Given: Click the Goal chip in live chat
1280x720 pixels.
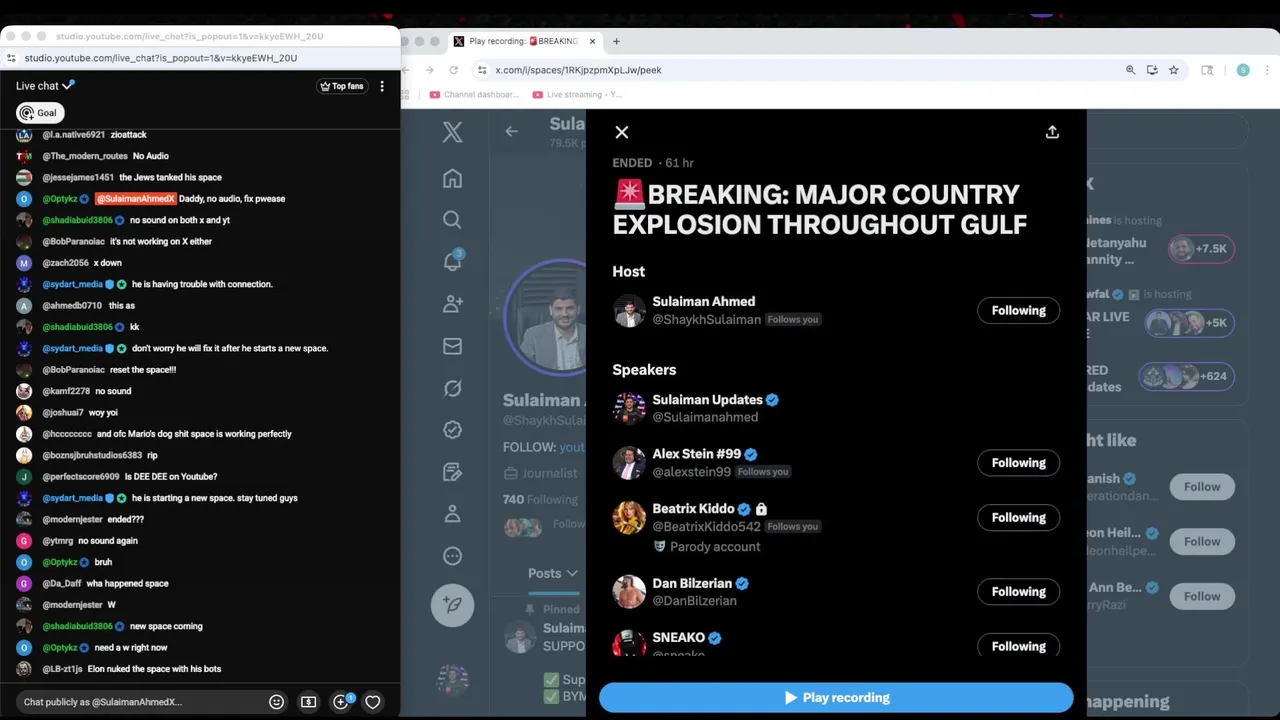Looking at the screenshot, I should click(x=39, y=113).
